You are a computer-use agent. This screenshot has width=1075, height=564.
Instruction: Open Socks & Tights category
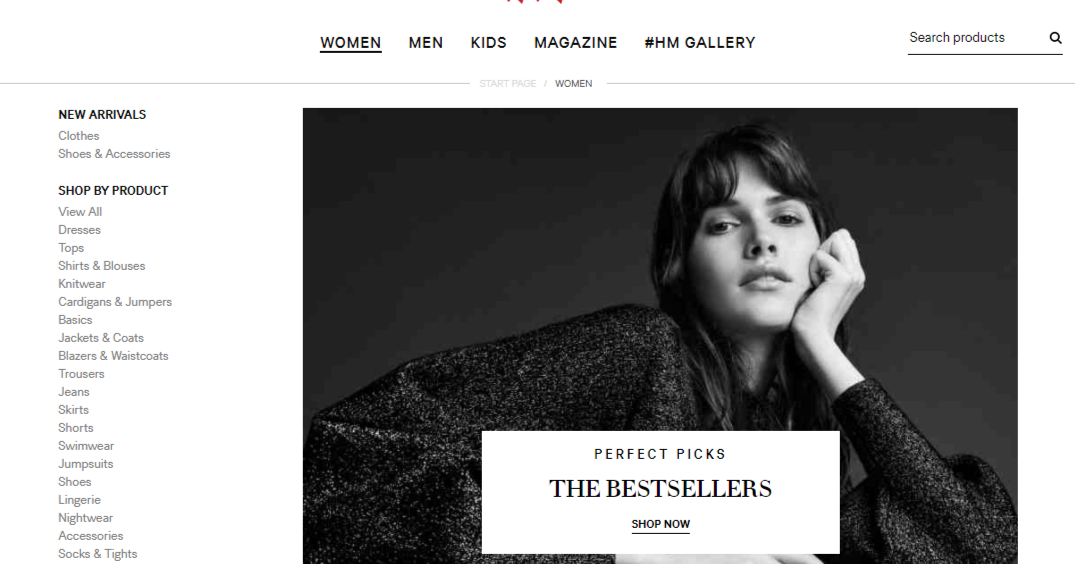pyautogui.click(x=97, y=554)
